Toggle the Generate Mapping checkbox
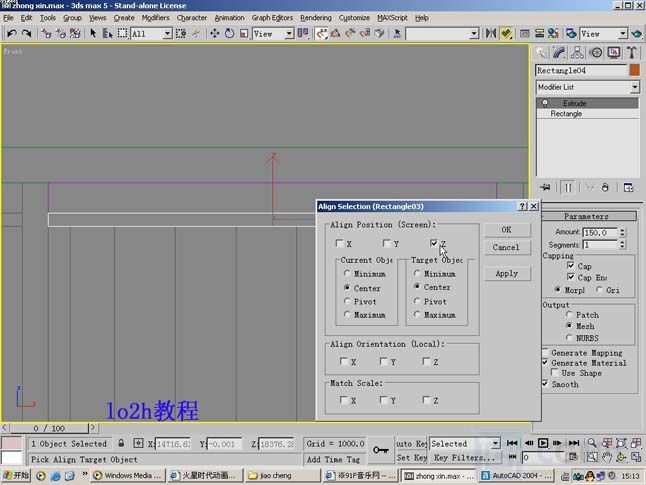 (545, 353)
